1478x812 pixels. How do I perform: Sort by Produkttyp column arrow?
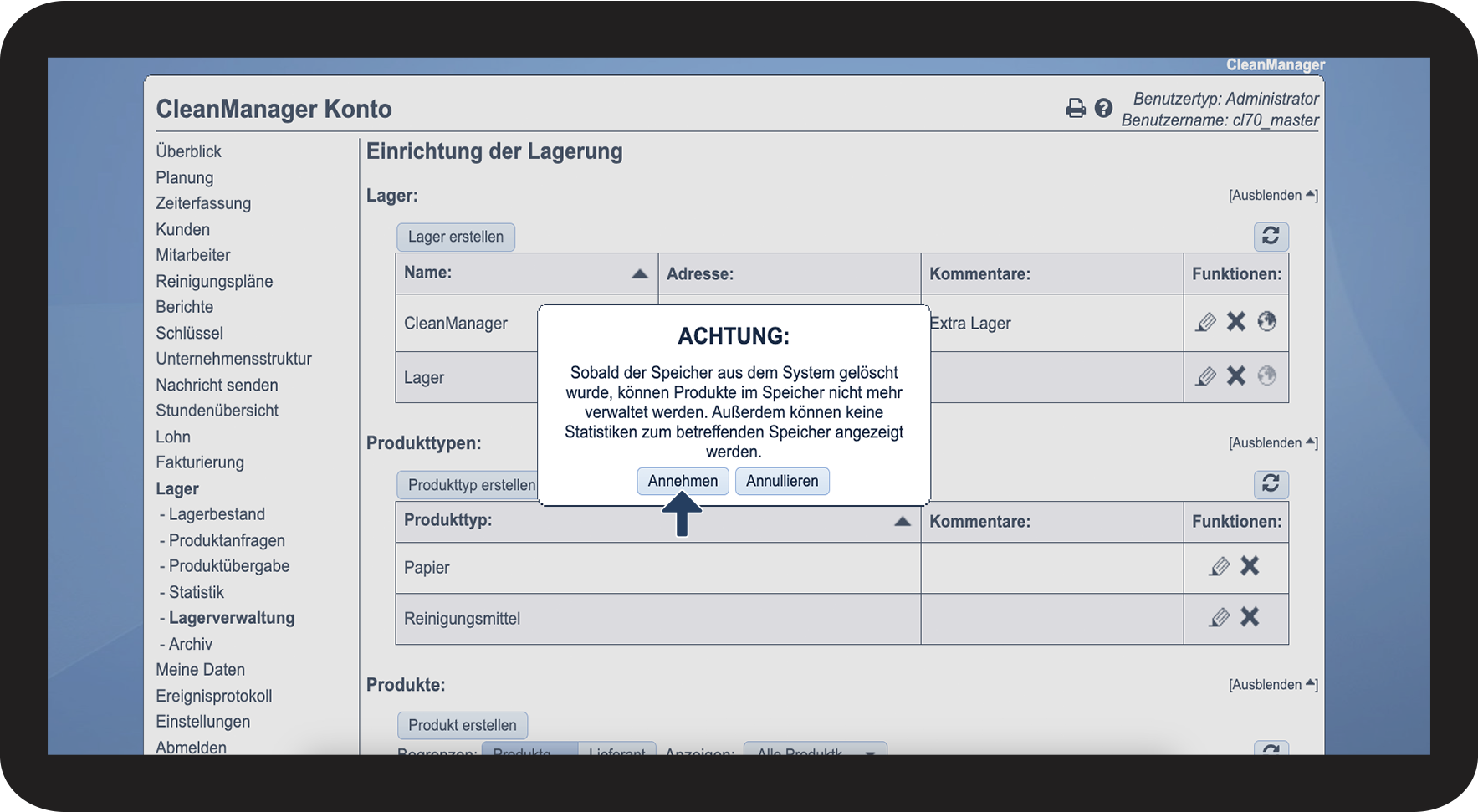(x=903, y=521)
